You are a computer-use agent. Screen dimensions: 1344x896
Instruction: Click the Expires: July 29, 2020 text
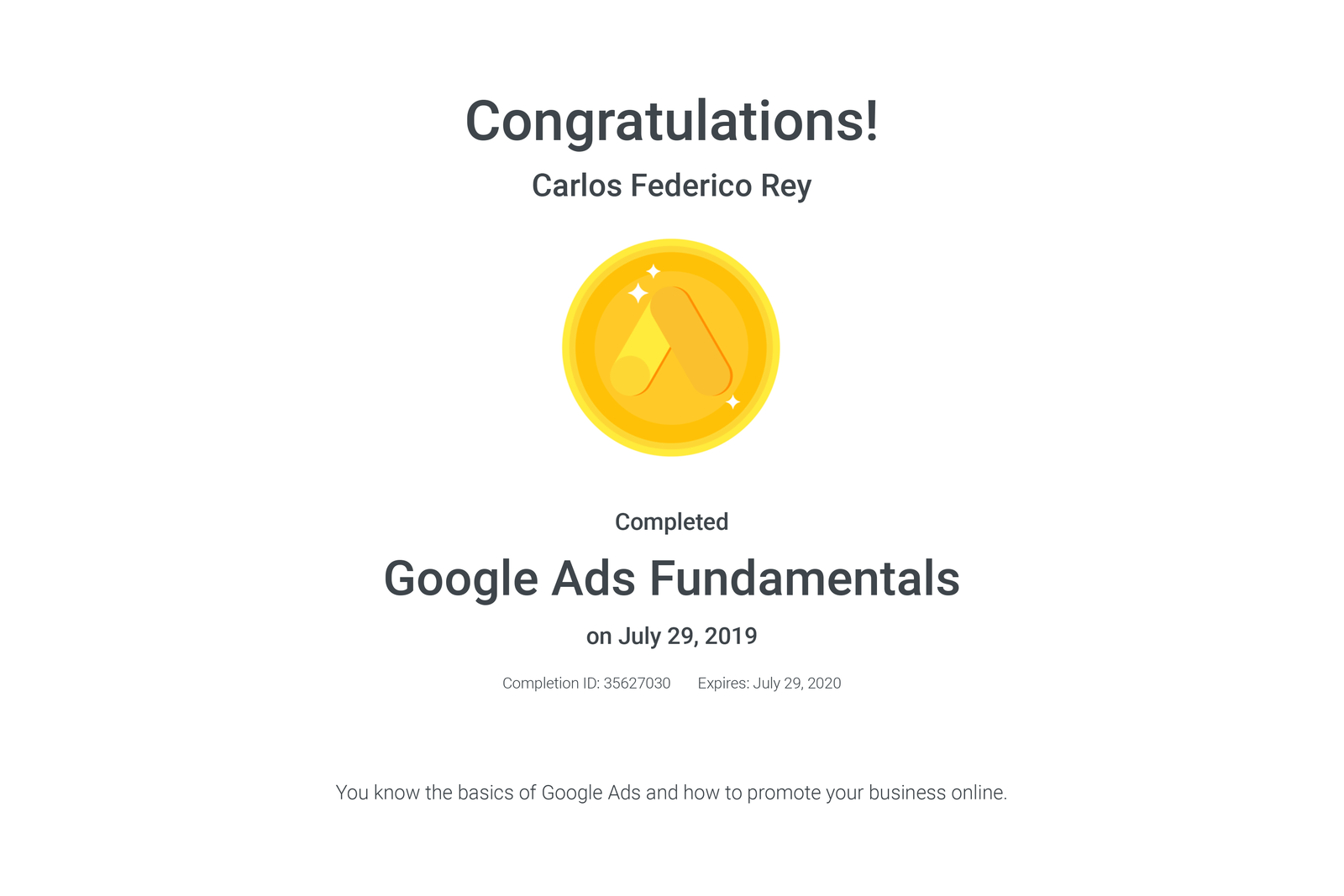769,684
